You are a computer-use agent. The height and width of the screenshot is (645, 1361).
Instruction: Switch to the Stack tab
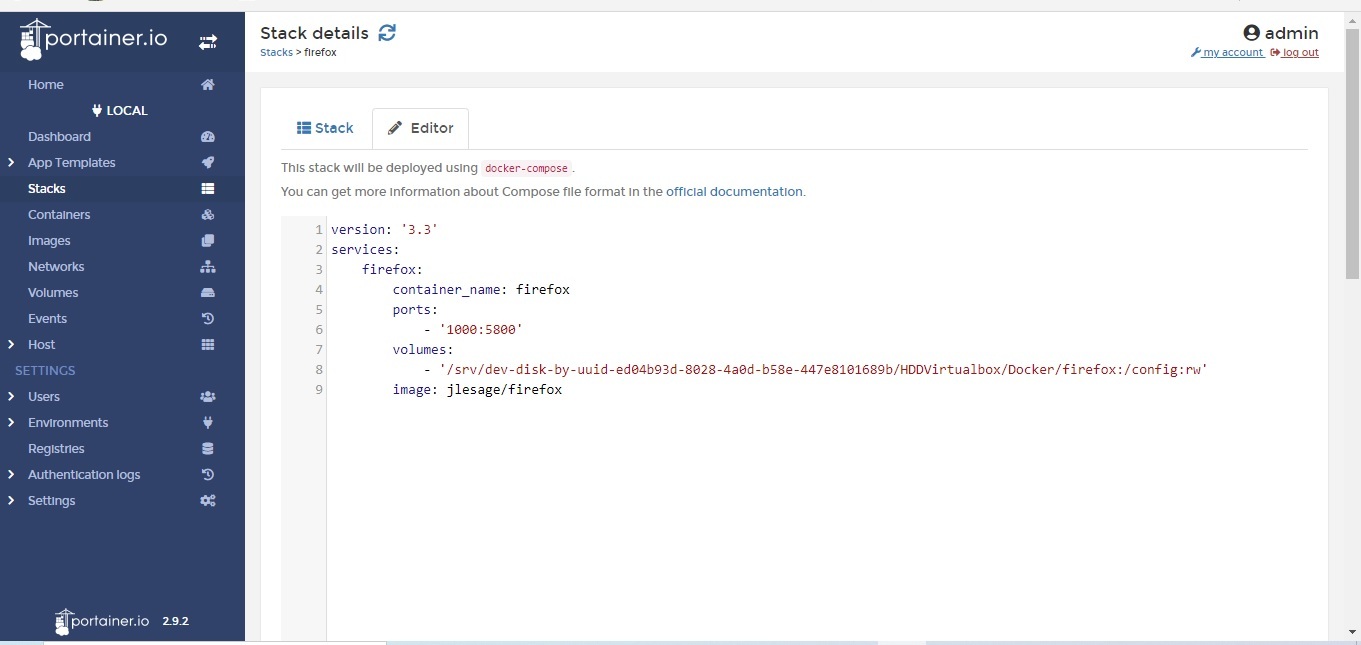coord(326,128)
